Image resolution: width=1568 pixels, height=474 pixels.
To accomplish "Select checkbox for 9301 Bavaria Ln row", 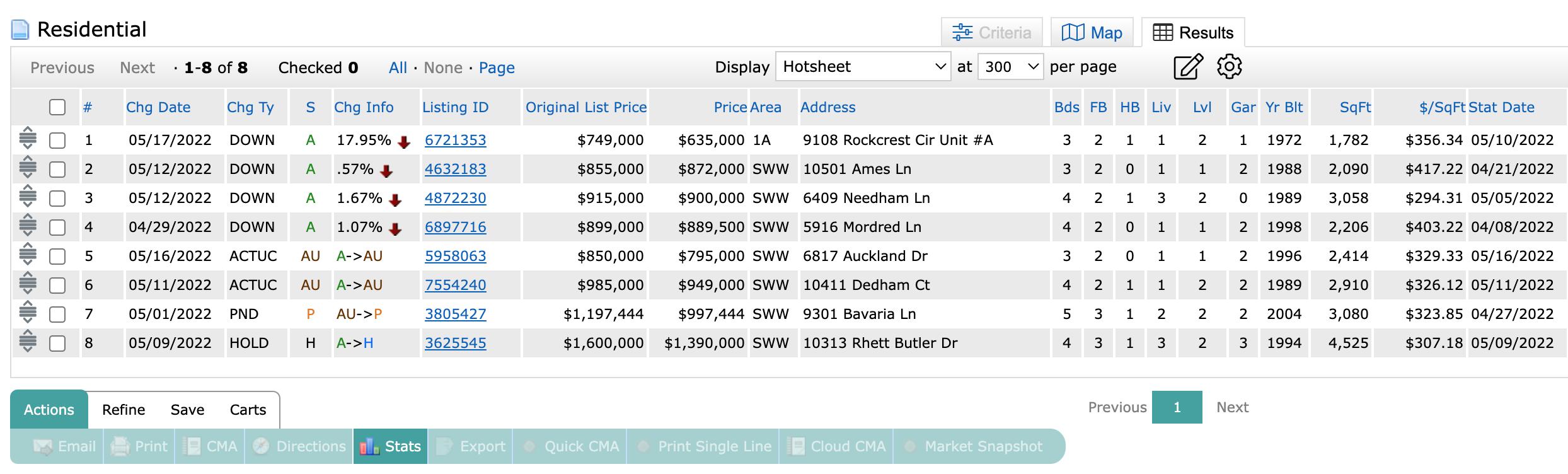I will pos(57,314).
